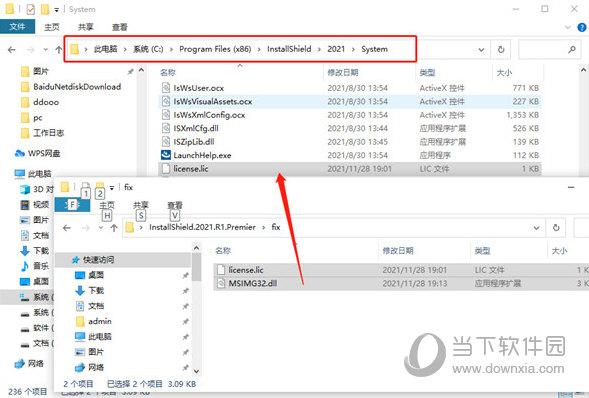Click sidebar scroll-down arrow in fix window

coord(196,371)
